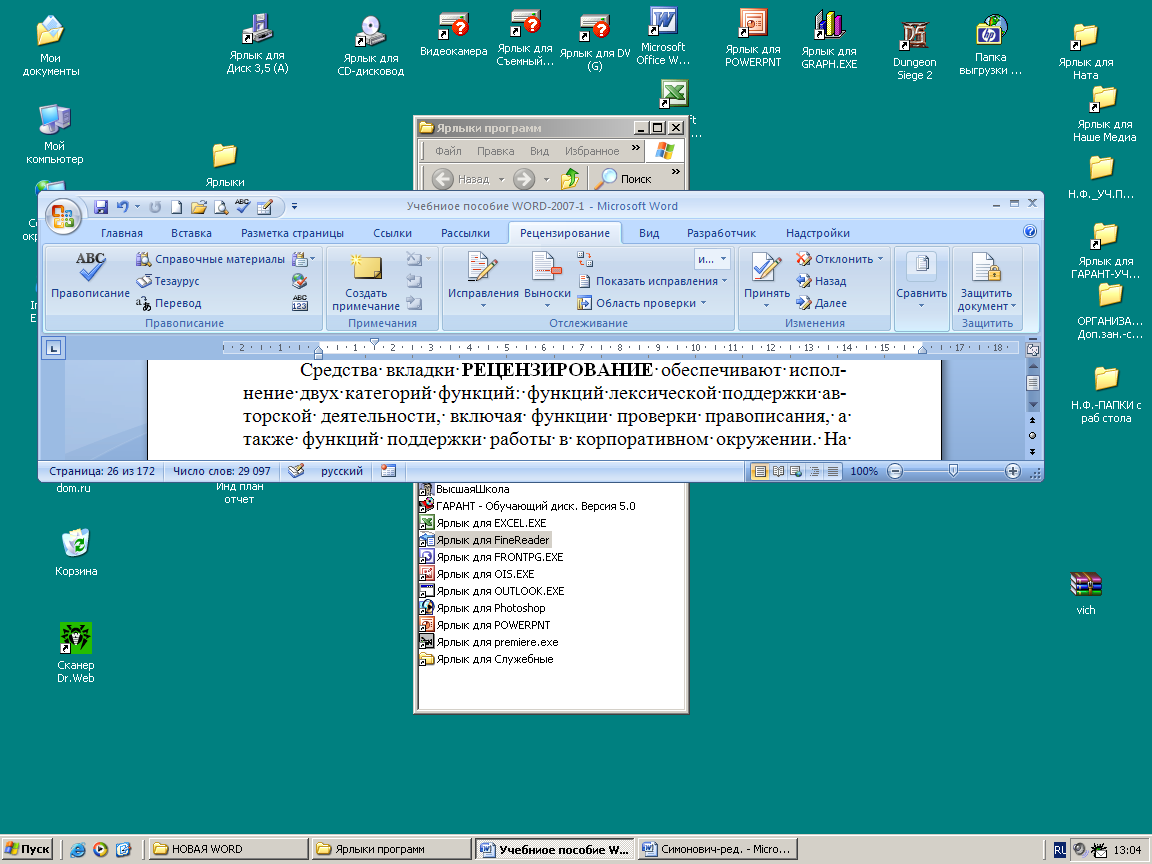Expand toolbar chevron next to Поиск in Ярлыки программ
The height and width of the screenshot is (864, 1152).
point(676,171)
